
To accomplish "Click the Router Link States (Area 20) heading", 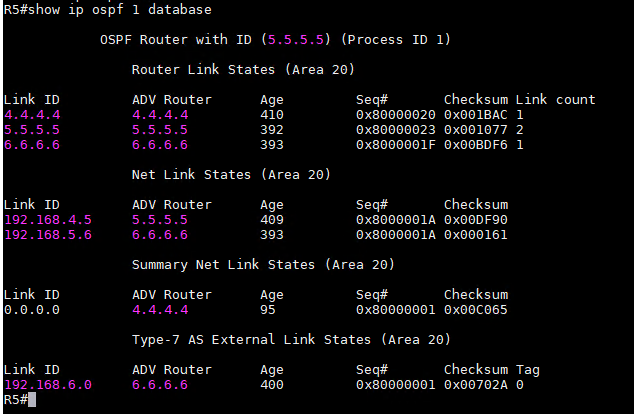I will click(243, 70).
